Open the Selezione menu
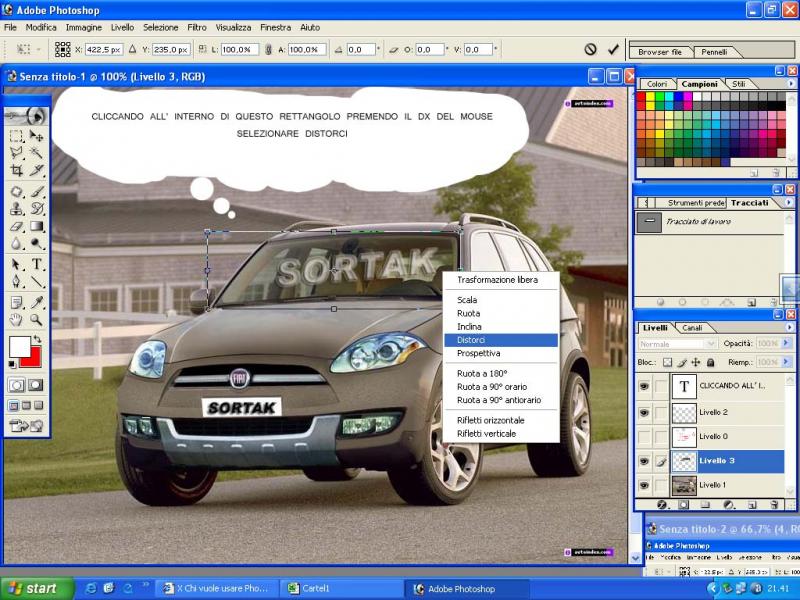 coord(161,28)
